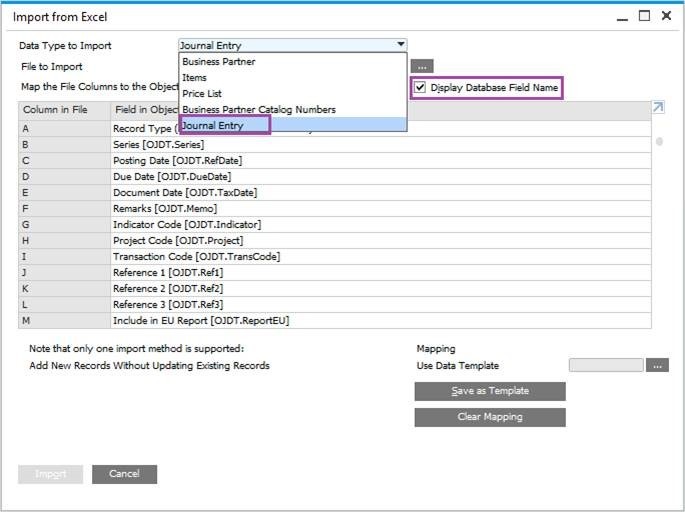Choose Price List from the dropdown list

pos(293,93)
